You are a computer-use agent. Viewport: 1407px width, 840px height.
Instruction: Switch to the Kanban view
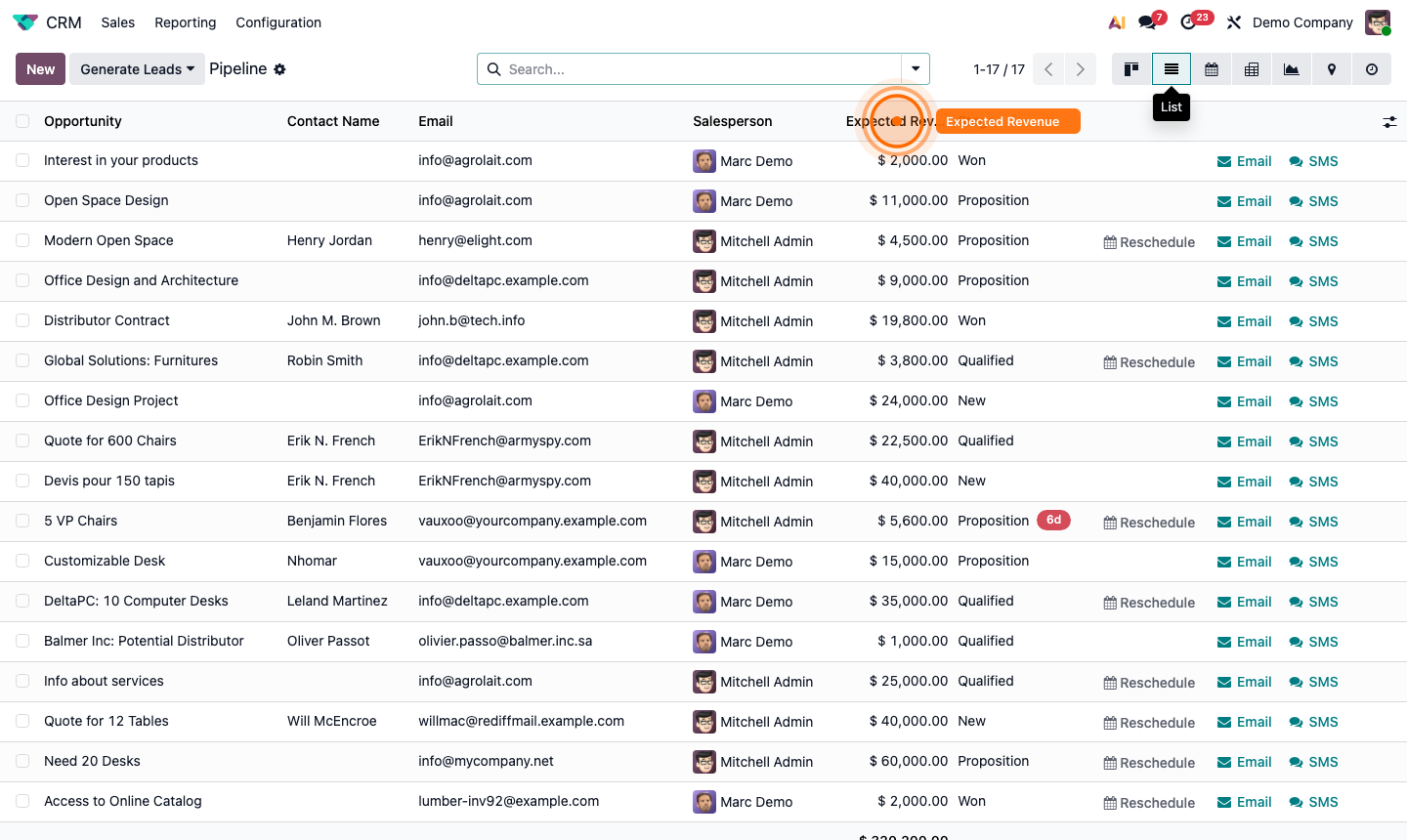(x=1131, y=69)
